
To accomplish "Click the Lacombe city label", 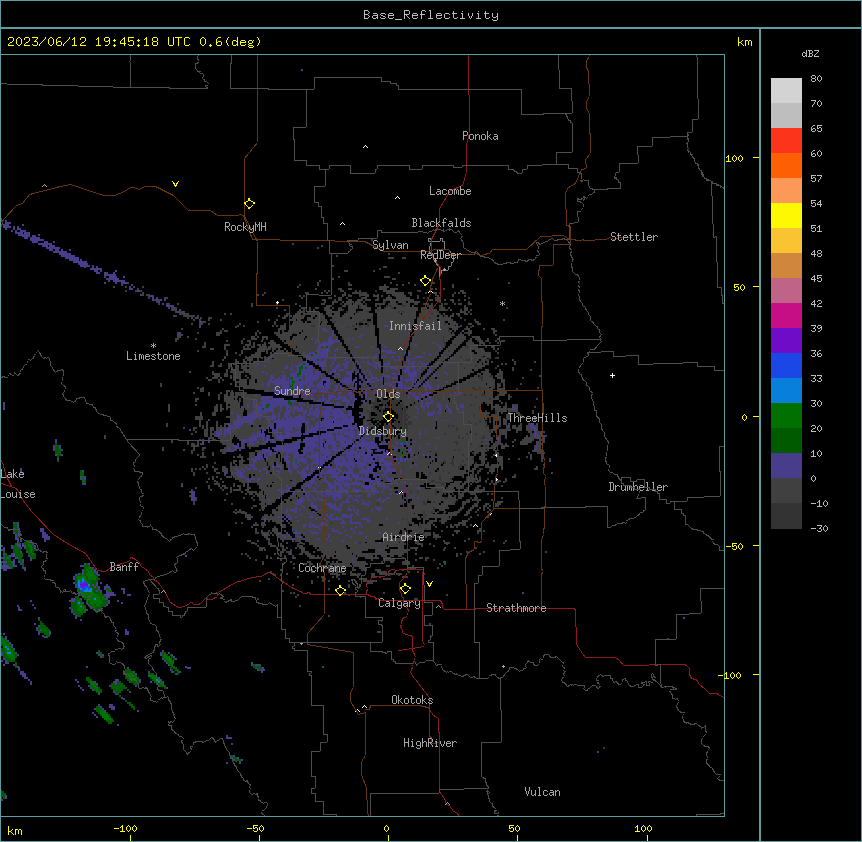I will tap(450, 191).
